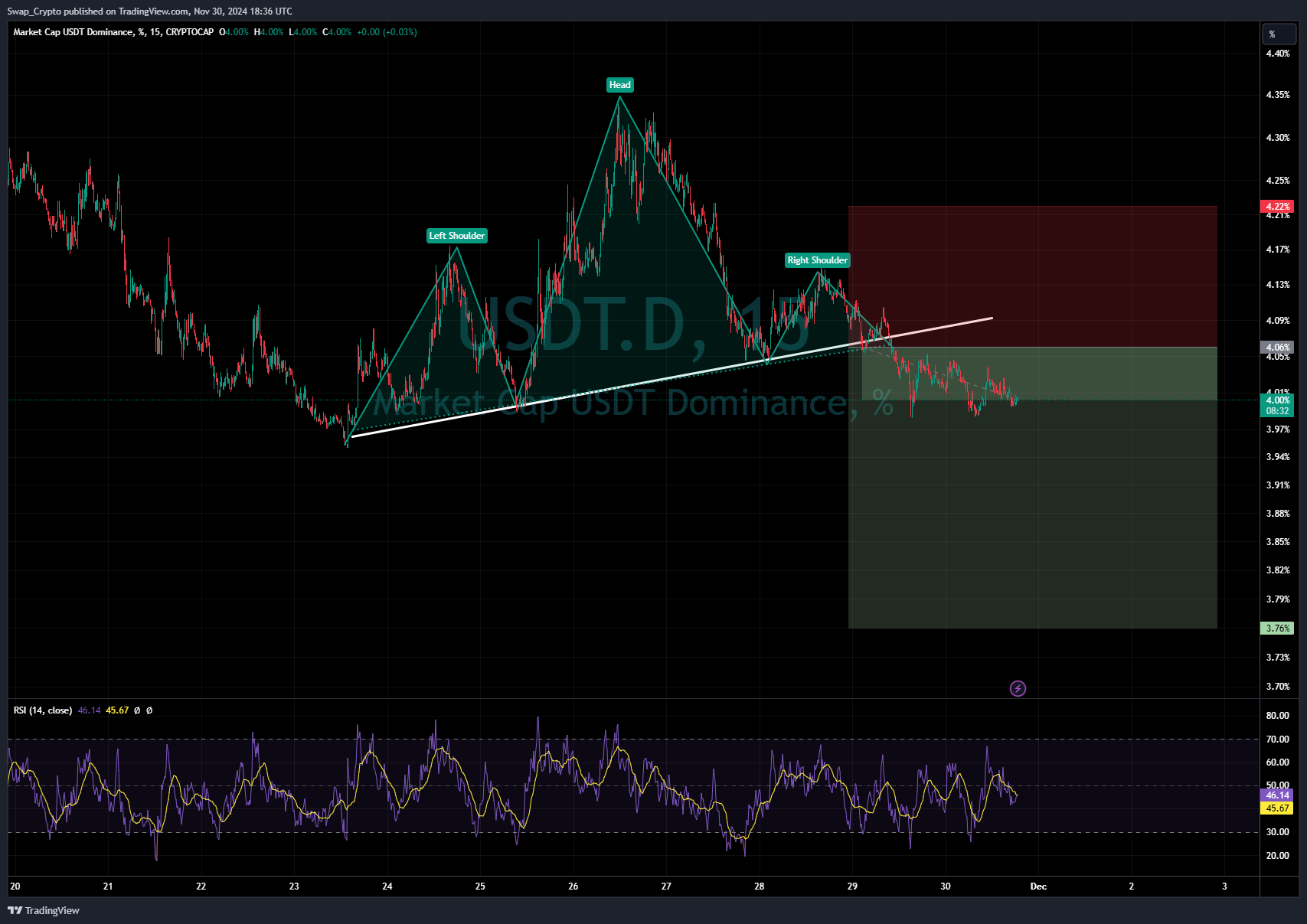Click the date axis label 22
This screenshot has height=924, width=1307.
[x=201, y=886]
